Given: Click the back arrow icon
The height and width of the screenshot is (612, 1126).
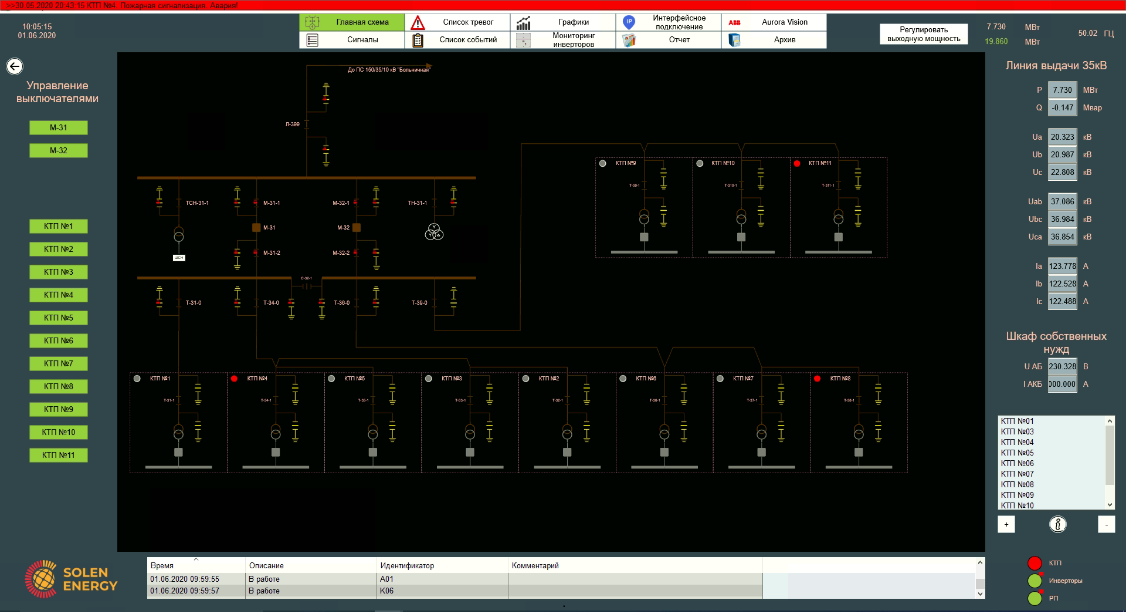Looking at the screenshot, I should coord(14,66).
